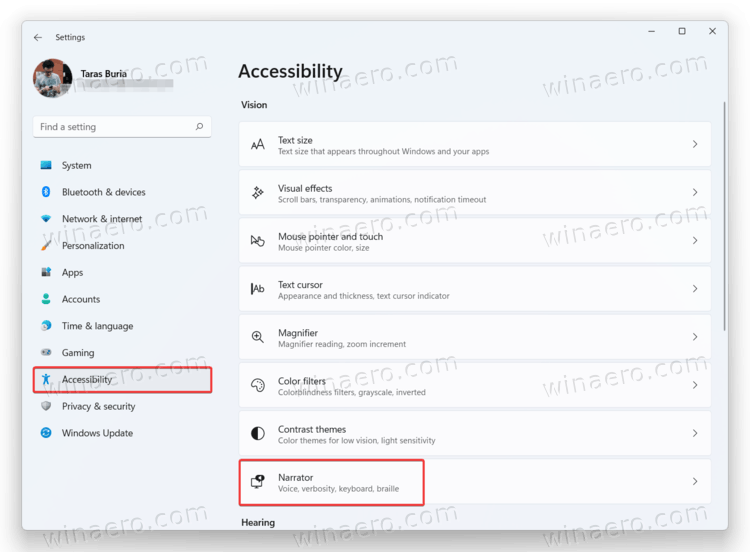
Task: Expand the Text size chevron
Action: pyautogui.click(x=695, y=145)
